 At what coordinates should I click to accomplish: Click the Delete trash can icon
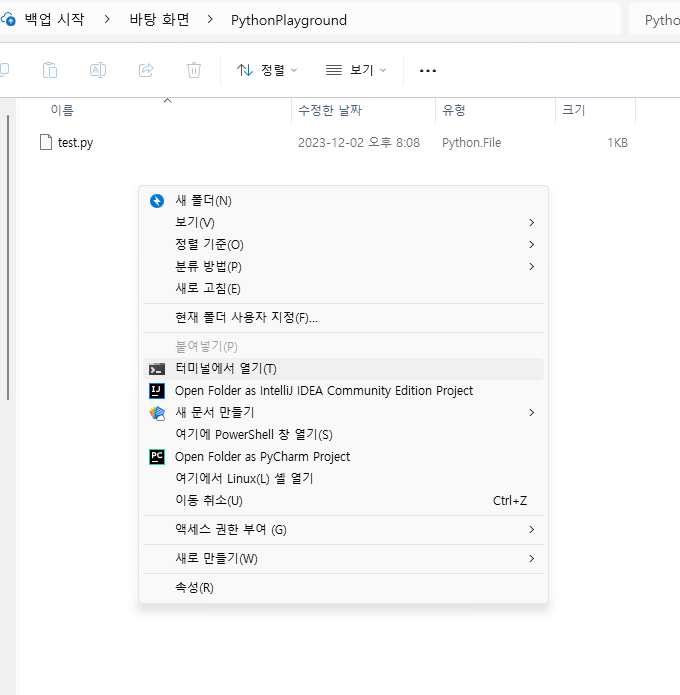[x=194, y=70]
